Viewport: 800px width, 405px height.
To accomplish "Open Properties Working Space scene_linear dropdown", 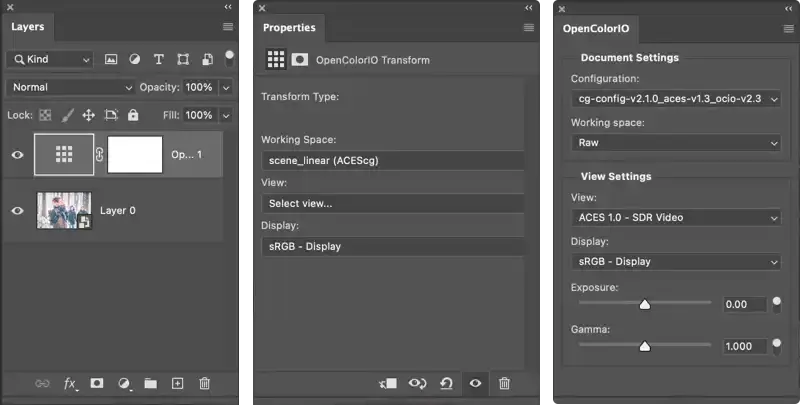I will pos(393,161).
